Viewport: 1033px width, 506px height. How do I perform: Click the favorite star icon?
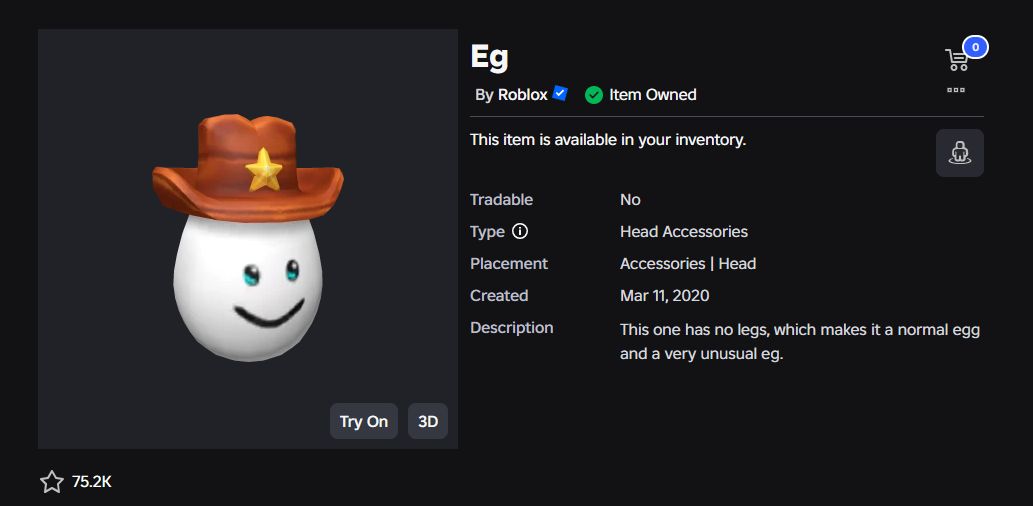[x=52, y=482]
